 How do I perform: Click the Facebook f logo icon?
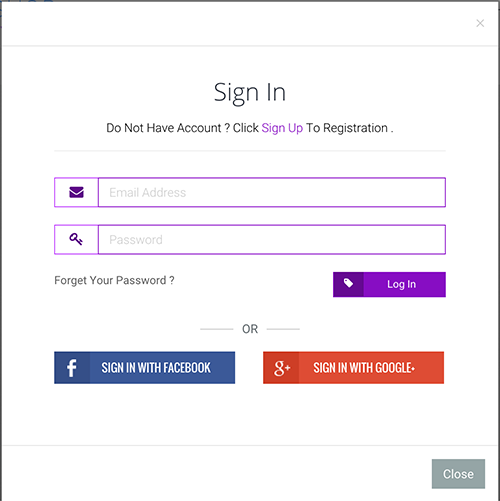[x=72, y=368]
